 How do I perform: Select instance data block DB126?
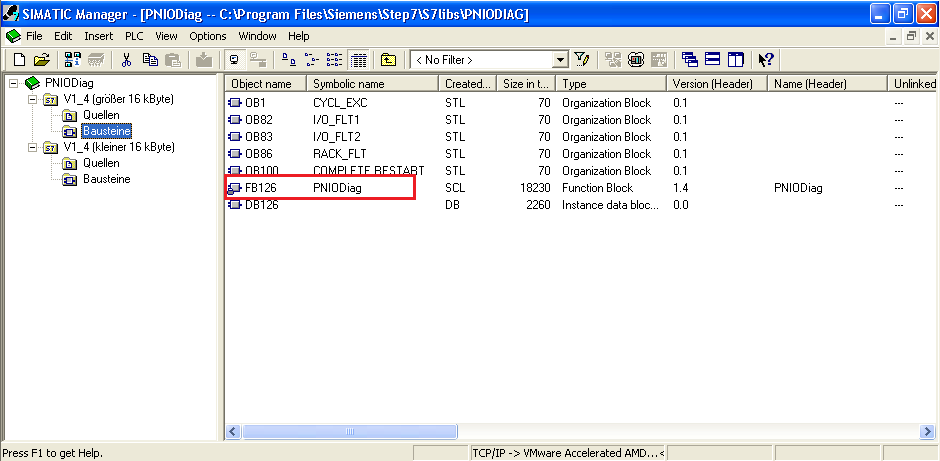261,205
